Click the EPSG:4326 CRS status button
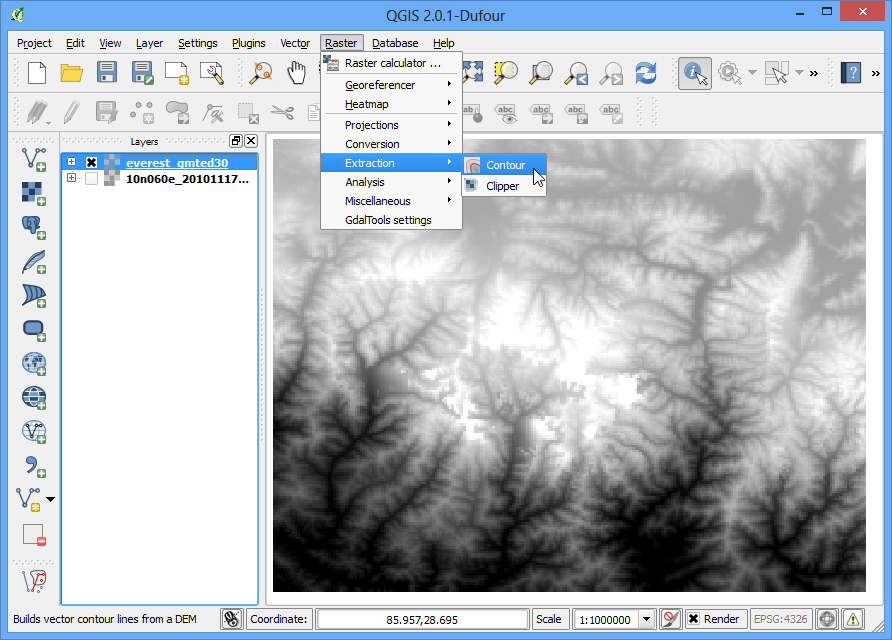 coord(779,619)
